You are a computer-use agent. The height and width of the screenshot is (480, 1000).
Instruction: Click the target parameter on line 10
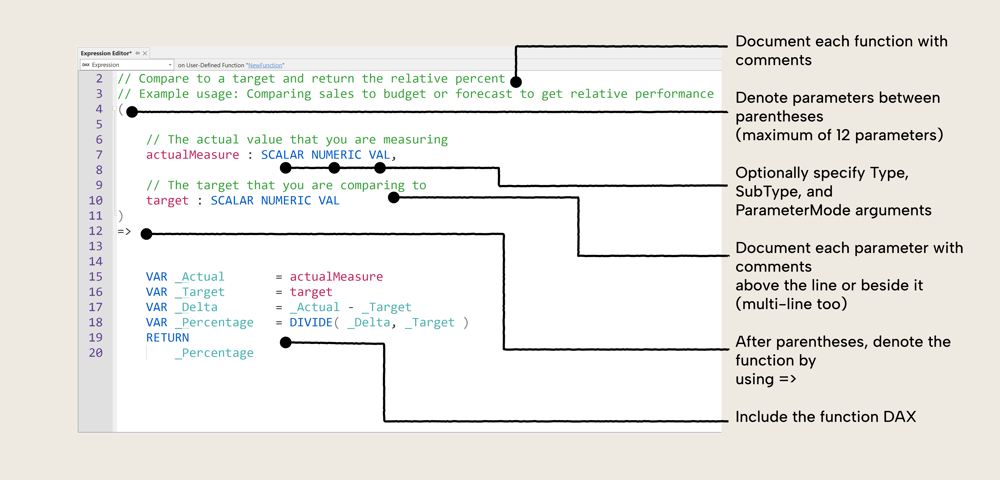pos(167,200)
